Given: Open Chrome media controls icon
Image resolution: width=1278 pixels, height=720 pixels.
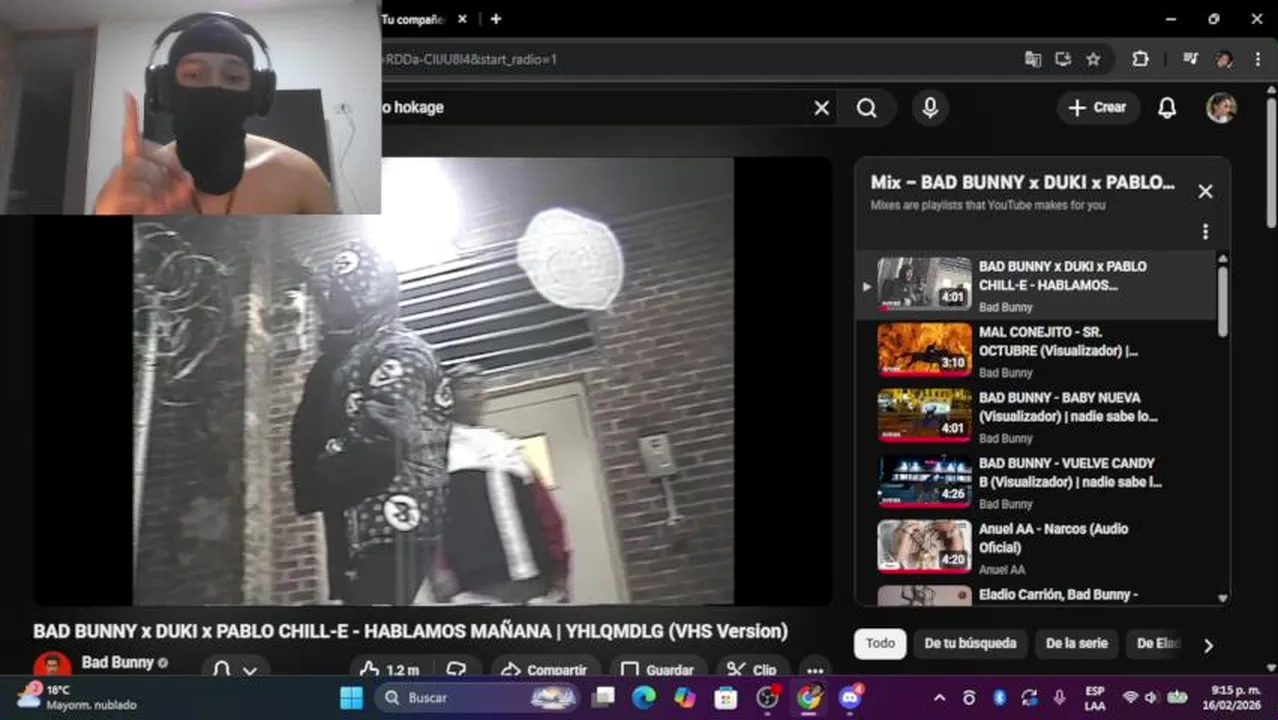Looking at the screenshot, I should point(1190,59).
